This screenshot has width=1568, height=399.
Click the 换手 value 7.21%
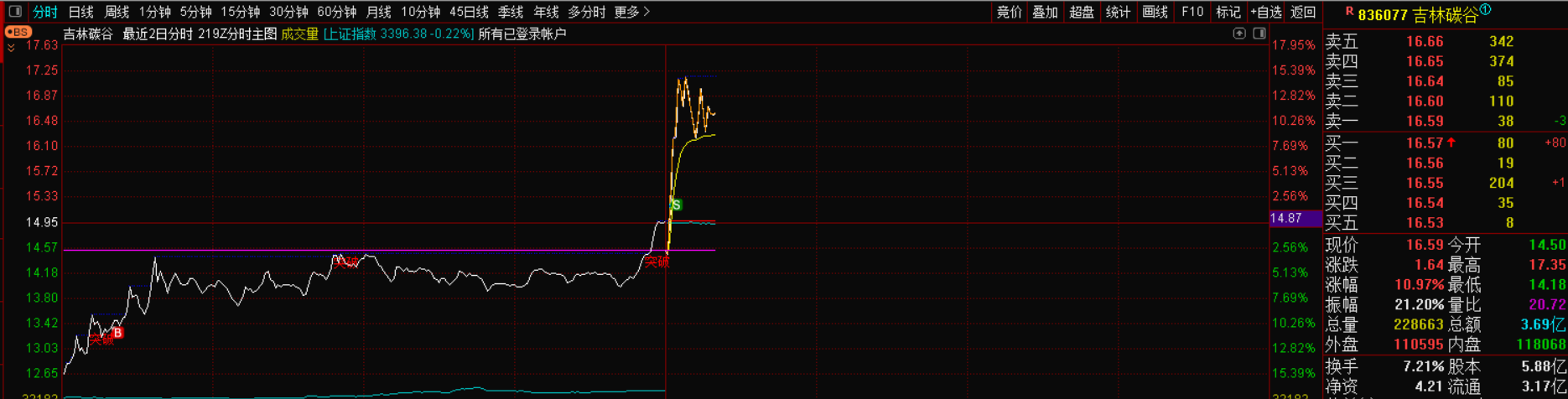pos(1424,367)
